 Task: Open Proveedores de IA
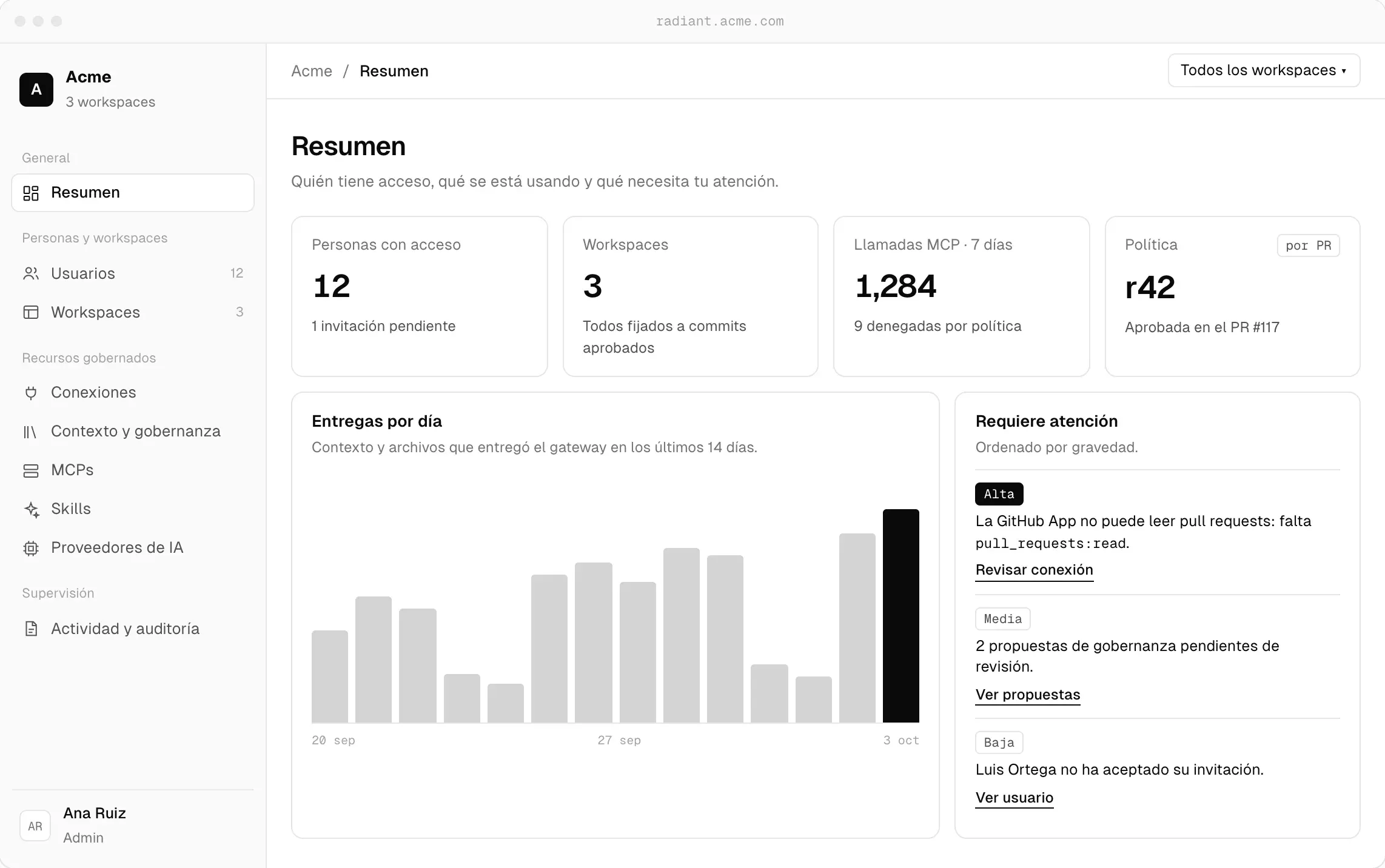pos(133,548)
